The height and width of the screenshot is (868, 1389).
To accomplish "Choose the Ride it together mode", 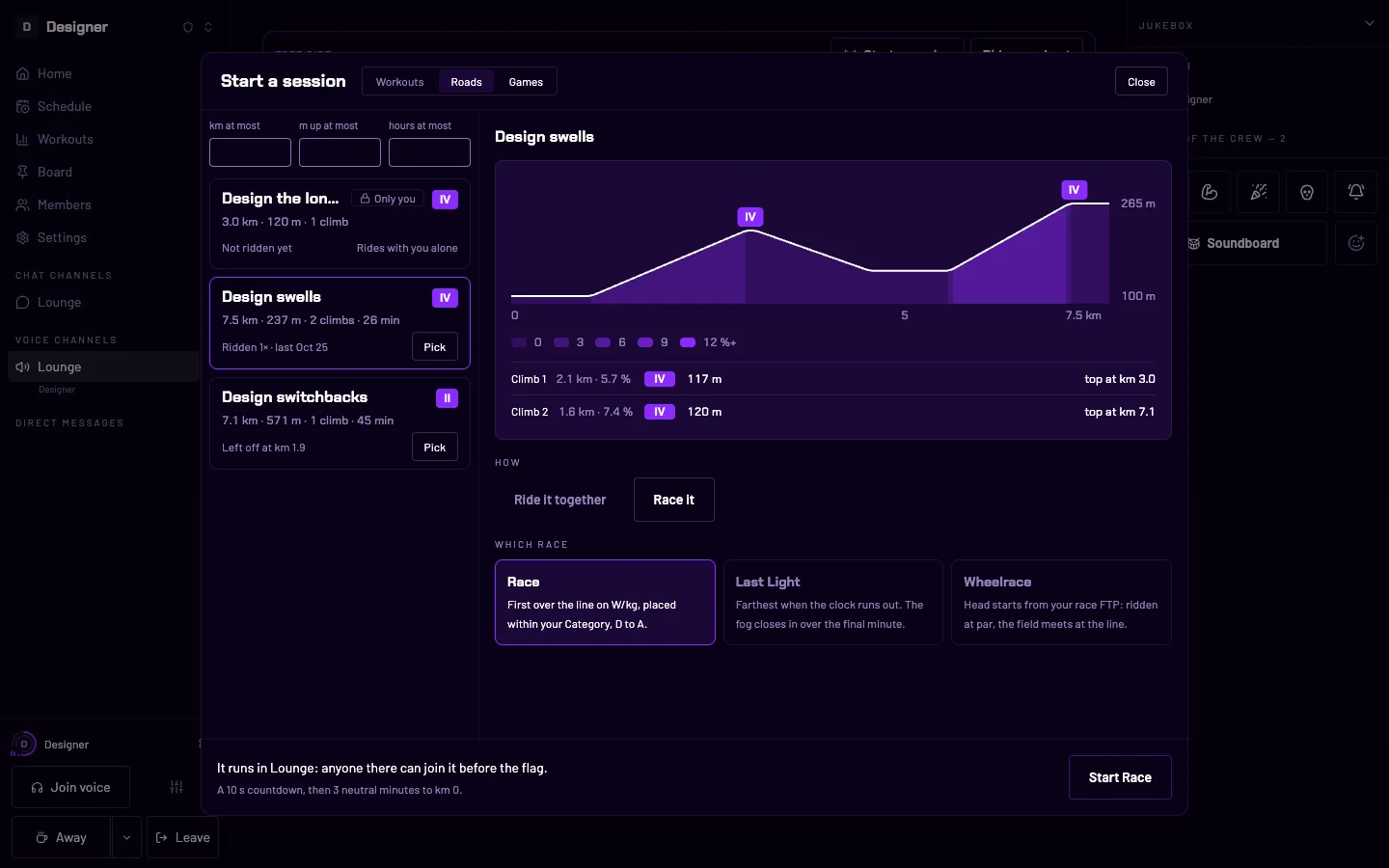I will (x=560, y=500).
